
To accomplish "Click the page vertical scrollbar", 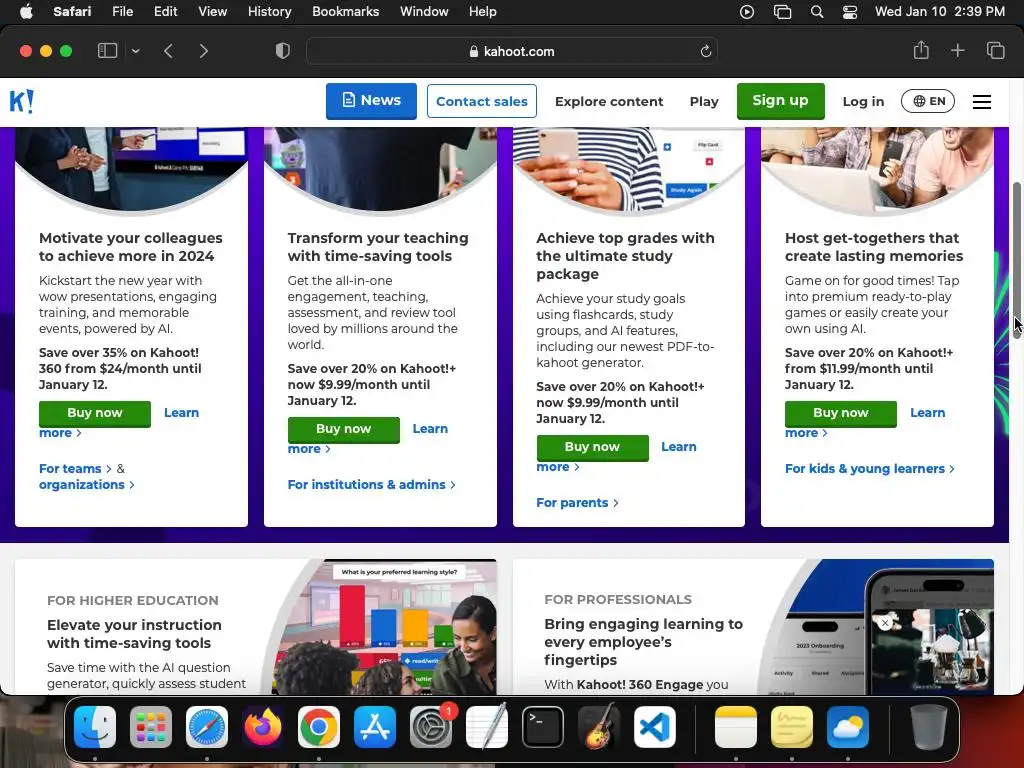I will (x=1017, y=261).
